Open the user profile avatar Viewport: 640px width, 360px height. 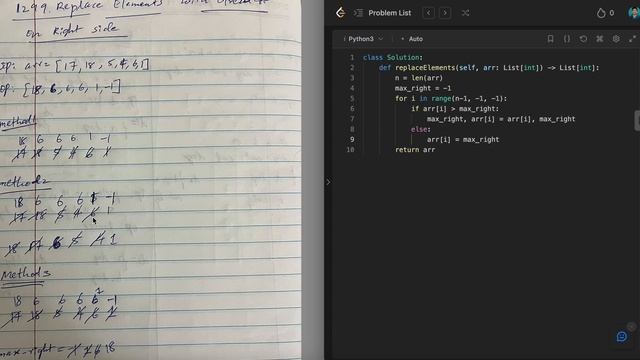[x=634, y=13]
